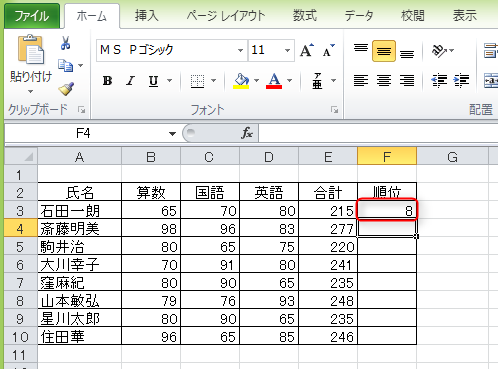Open the copy dropdown arrow
Viewport: 498px width, 369px height.
(x=81, y=65)
